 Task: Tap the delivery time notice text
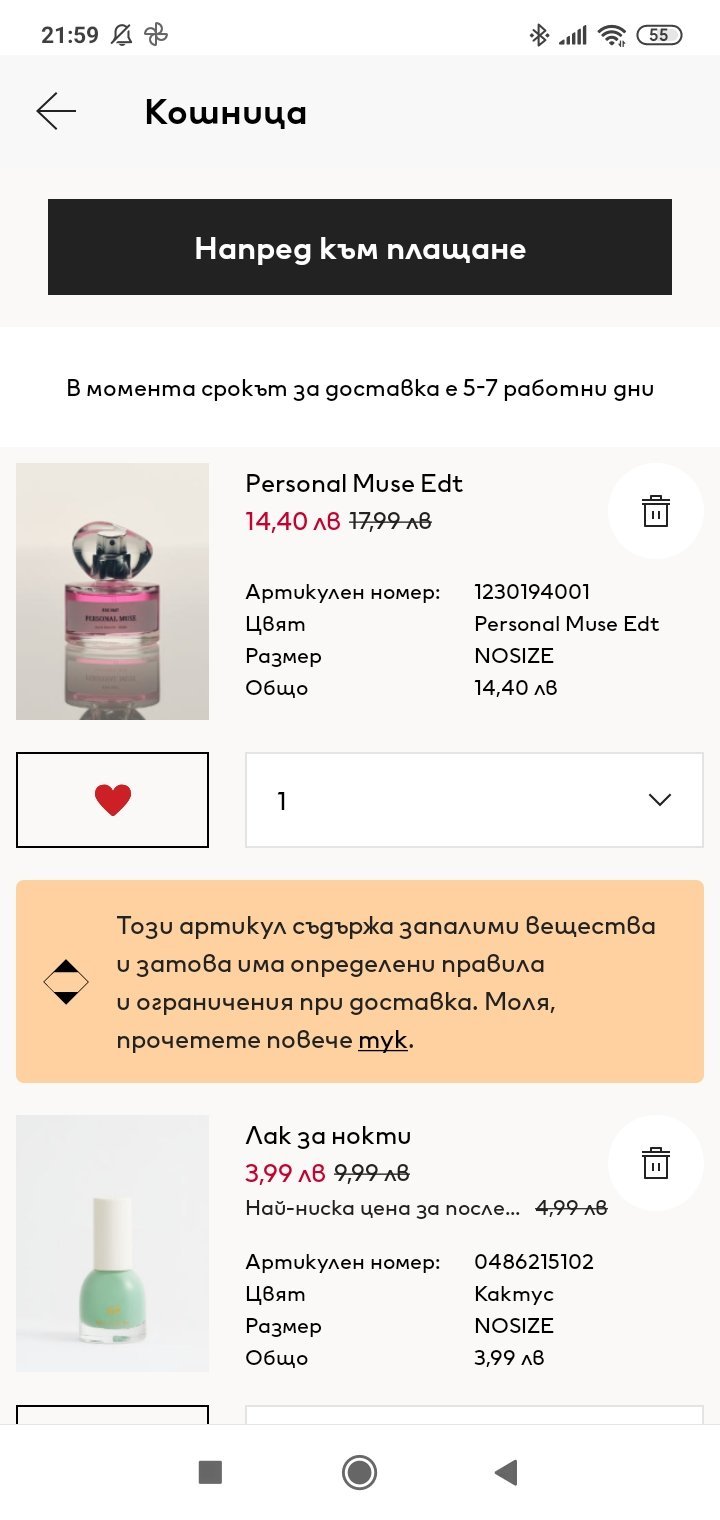coord(360,388)
